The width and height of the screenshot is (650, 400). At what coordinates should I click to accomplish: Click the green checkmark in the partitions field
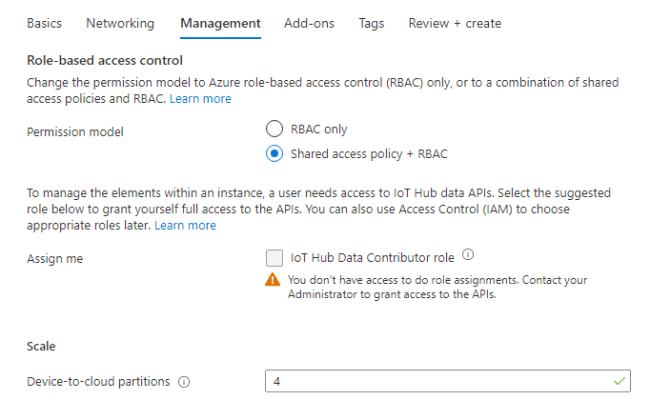[x=619, y=381]
